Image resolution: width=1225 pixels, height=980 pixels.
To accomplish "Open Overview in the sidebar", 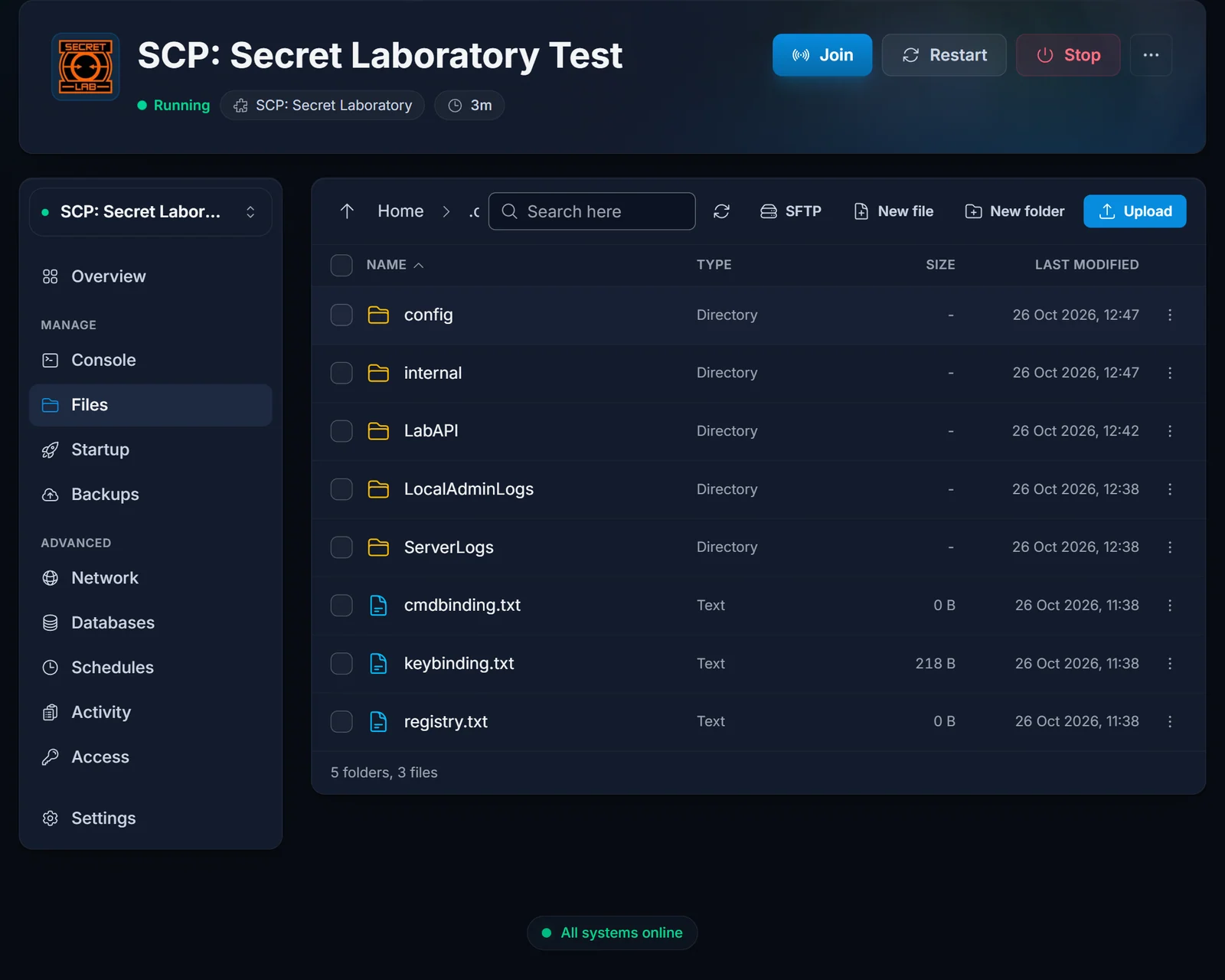I will click(x=151, y=276).
